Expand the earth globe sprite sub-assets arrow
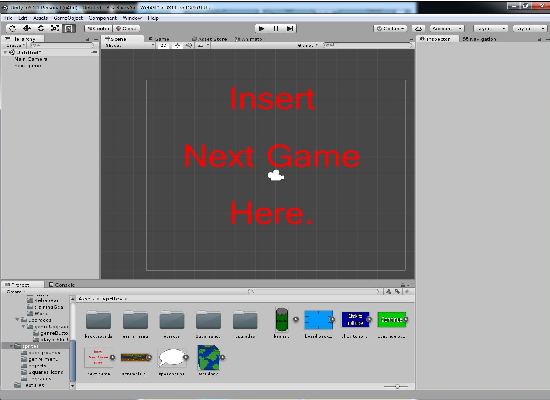This screenshot has height=400, width=550. click(222, 358)
